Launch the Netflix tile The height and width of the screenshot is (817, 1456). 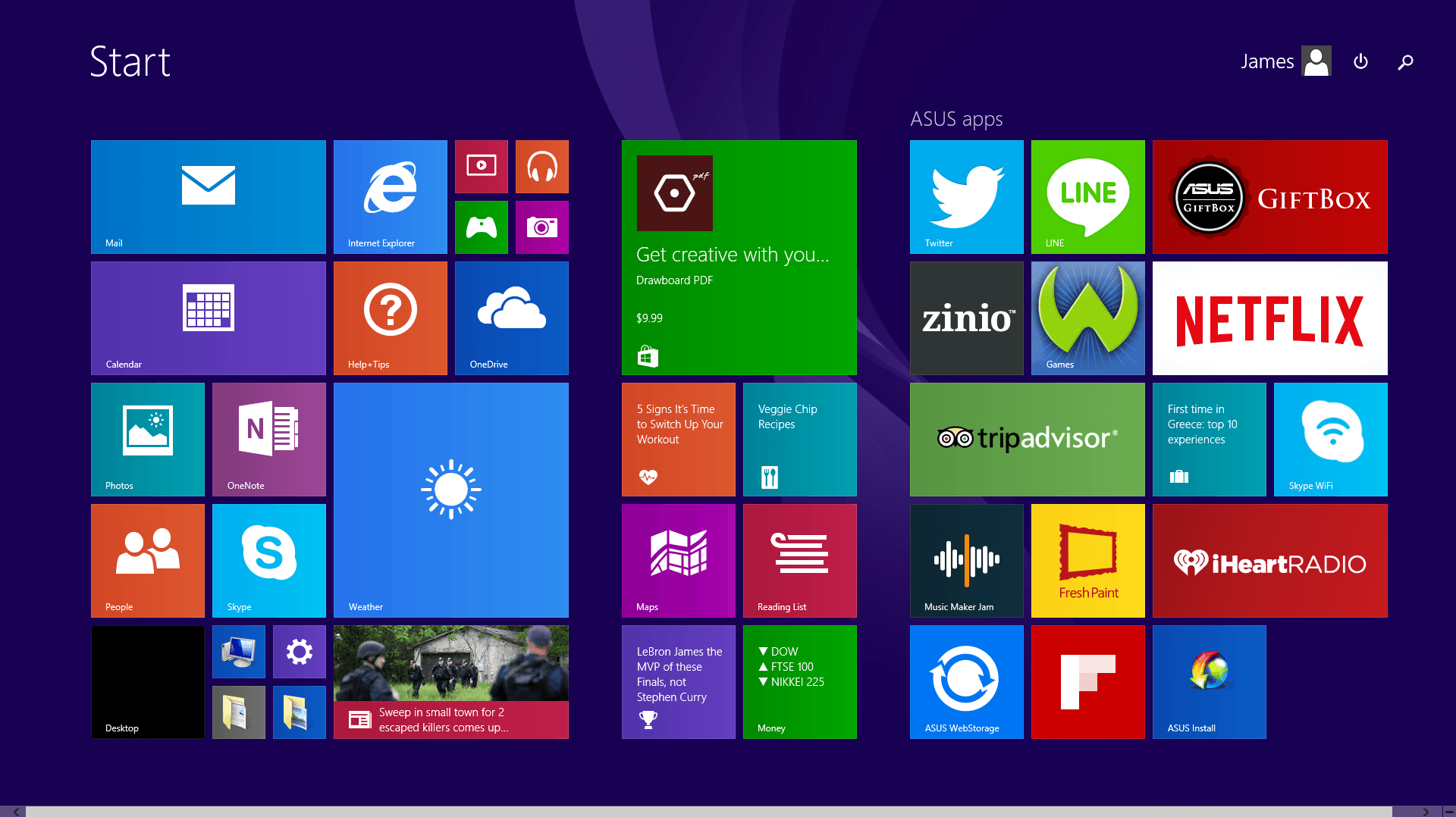coord(1270,318)
